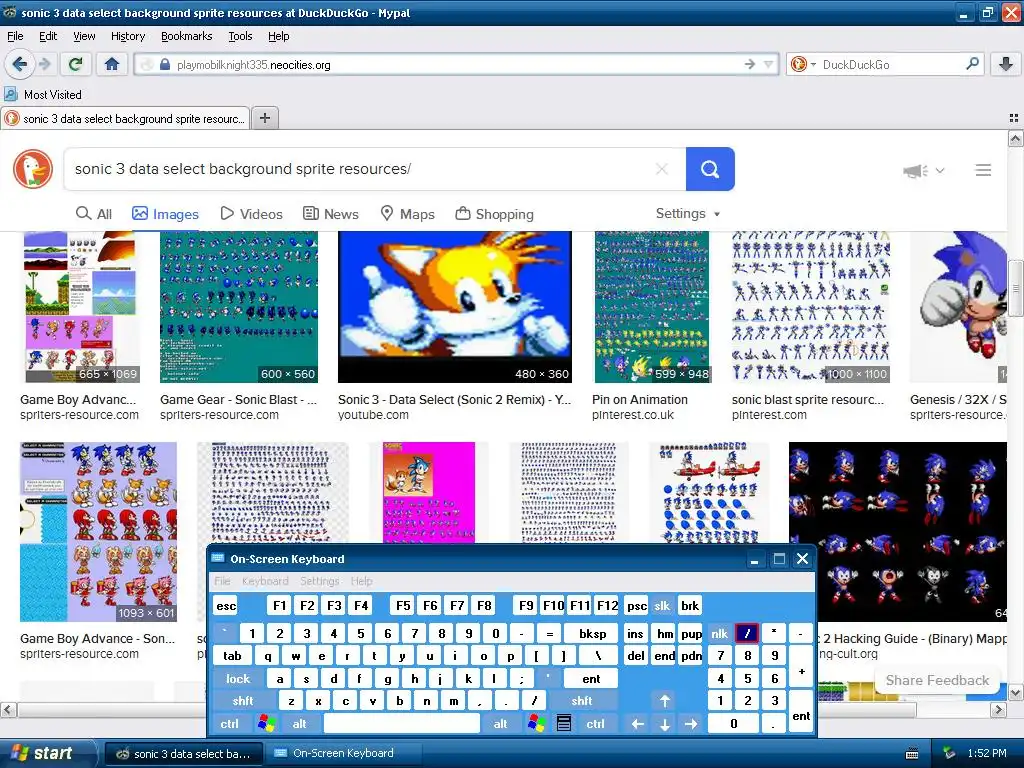This screenshot has height=768, width=1024.
Task: Open the History menu
Action: (x=128, y=36)
